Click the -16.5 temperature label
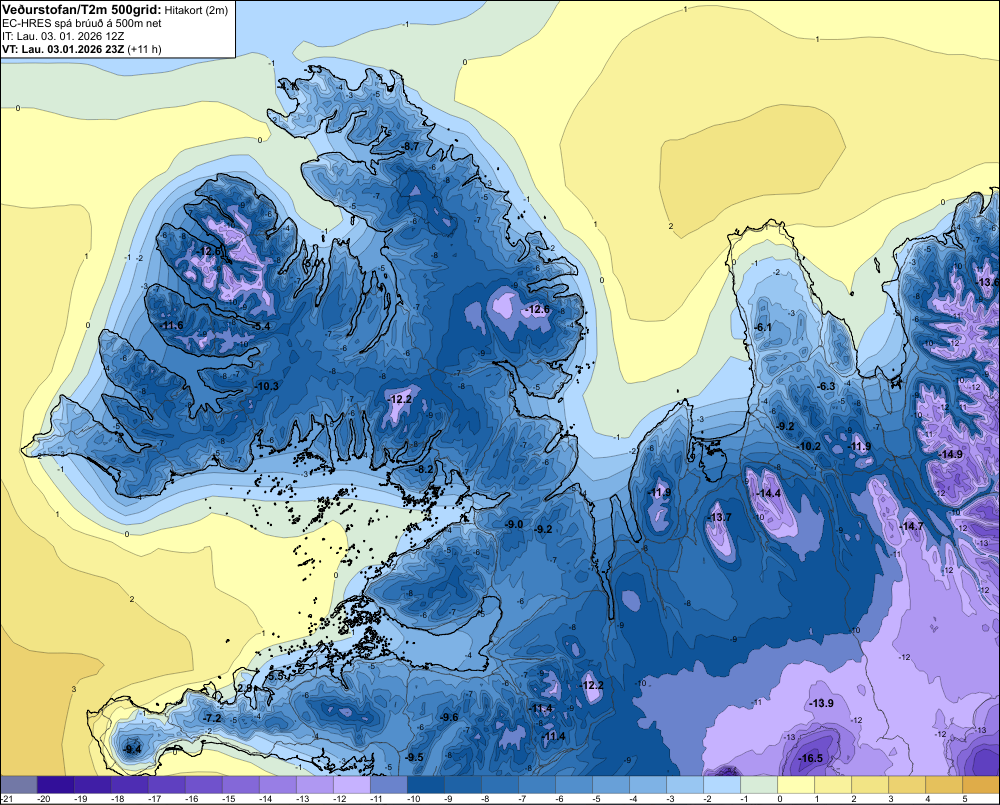Screen dimensions: 1000x805 811,758
